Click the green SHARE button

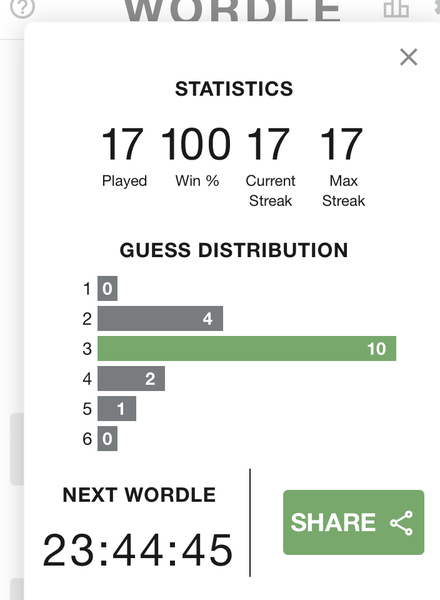coord(354,522)
